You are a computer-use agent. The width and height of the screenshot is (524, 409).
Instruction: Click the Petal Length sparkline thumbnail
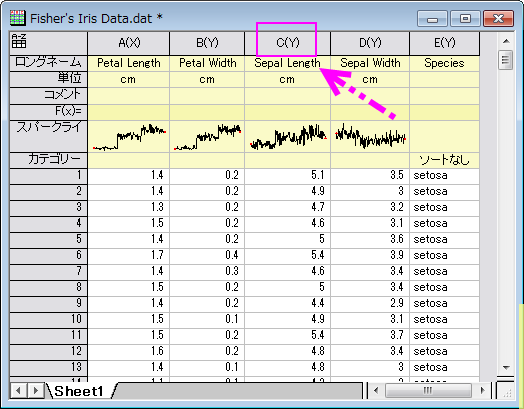(x=129, y=136)
